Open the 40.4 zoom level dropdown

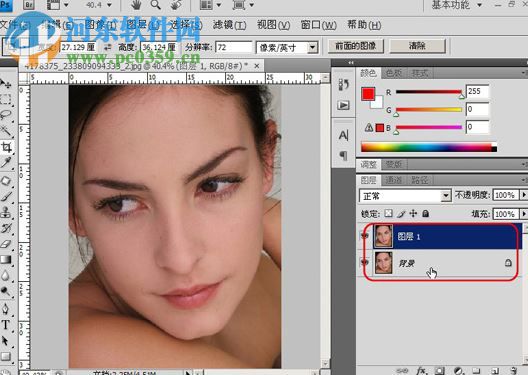109,5
